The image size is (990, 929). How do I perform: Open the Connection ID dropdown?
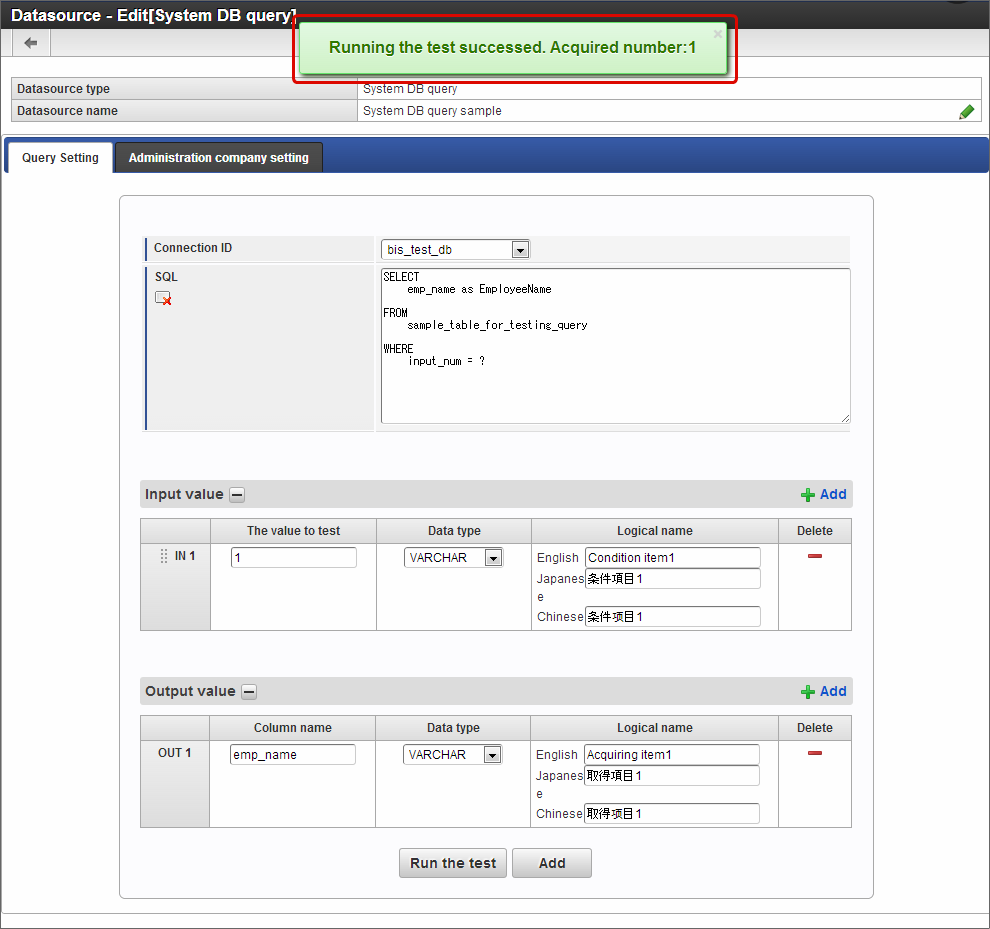pyautogui.click(x=520, y=250)
